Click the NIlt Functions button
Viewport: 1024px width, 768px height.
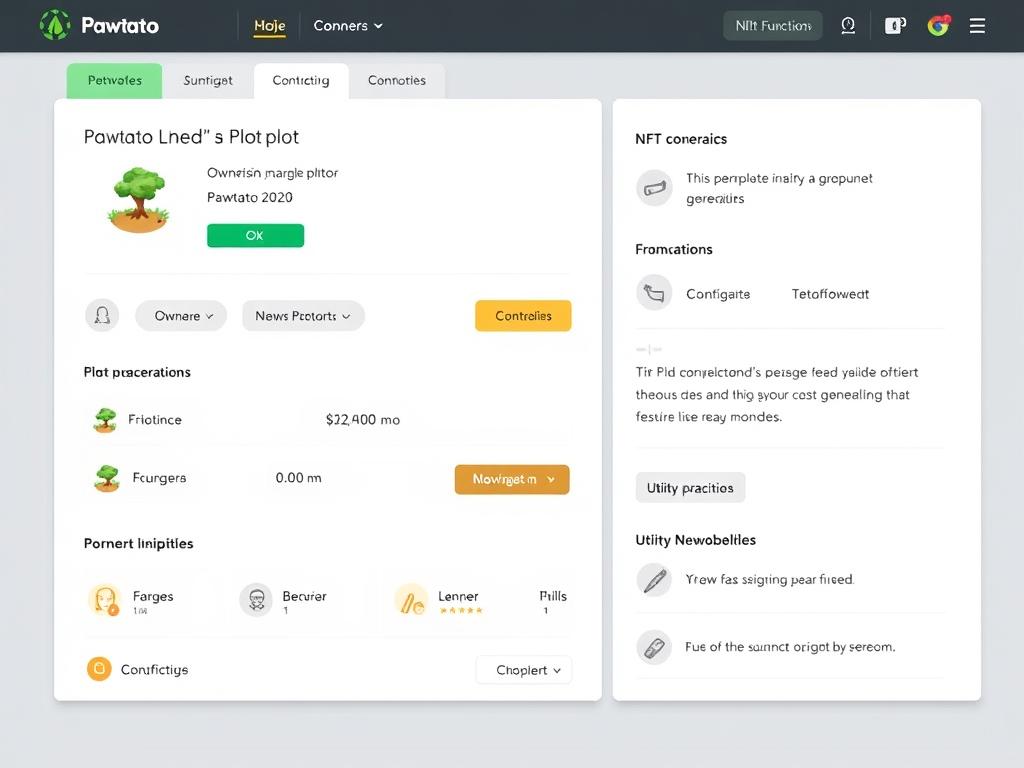tap(773, 25)
